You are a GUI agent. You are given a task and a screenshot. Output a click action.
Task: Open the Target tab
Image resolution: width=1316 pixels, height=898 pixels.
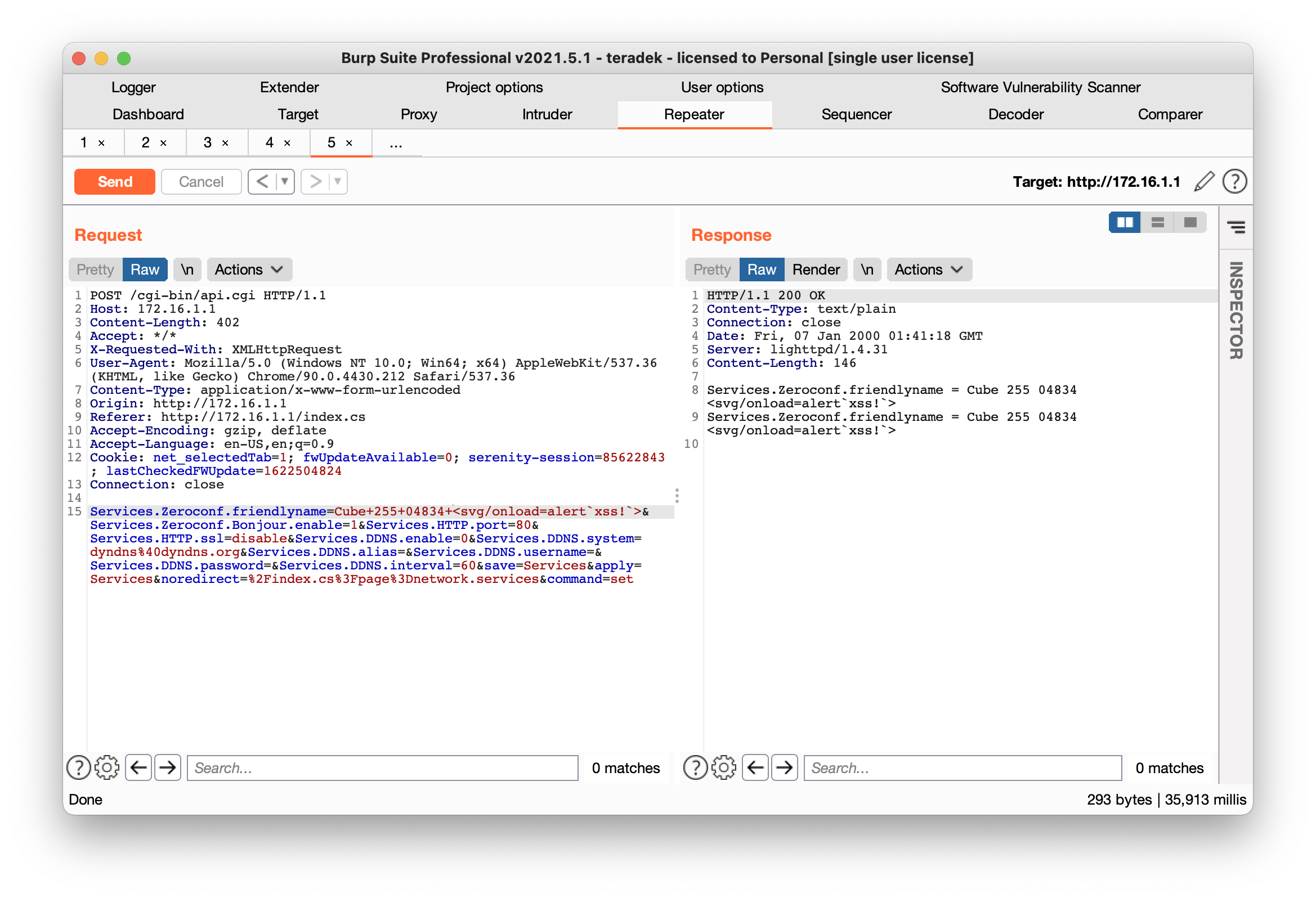click(298, 114)
